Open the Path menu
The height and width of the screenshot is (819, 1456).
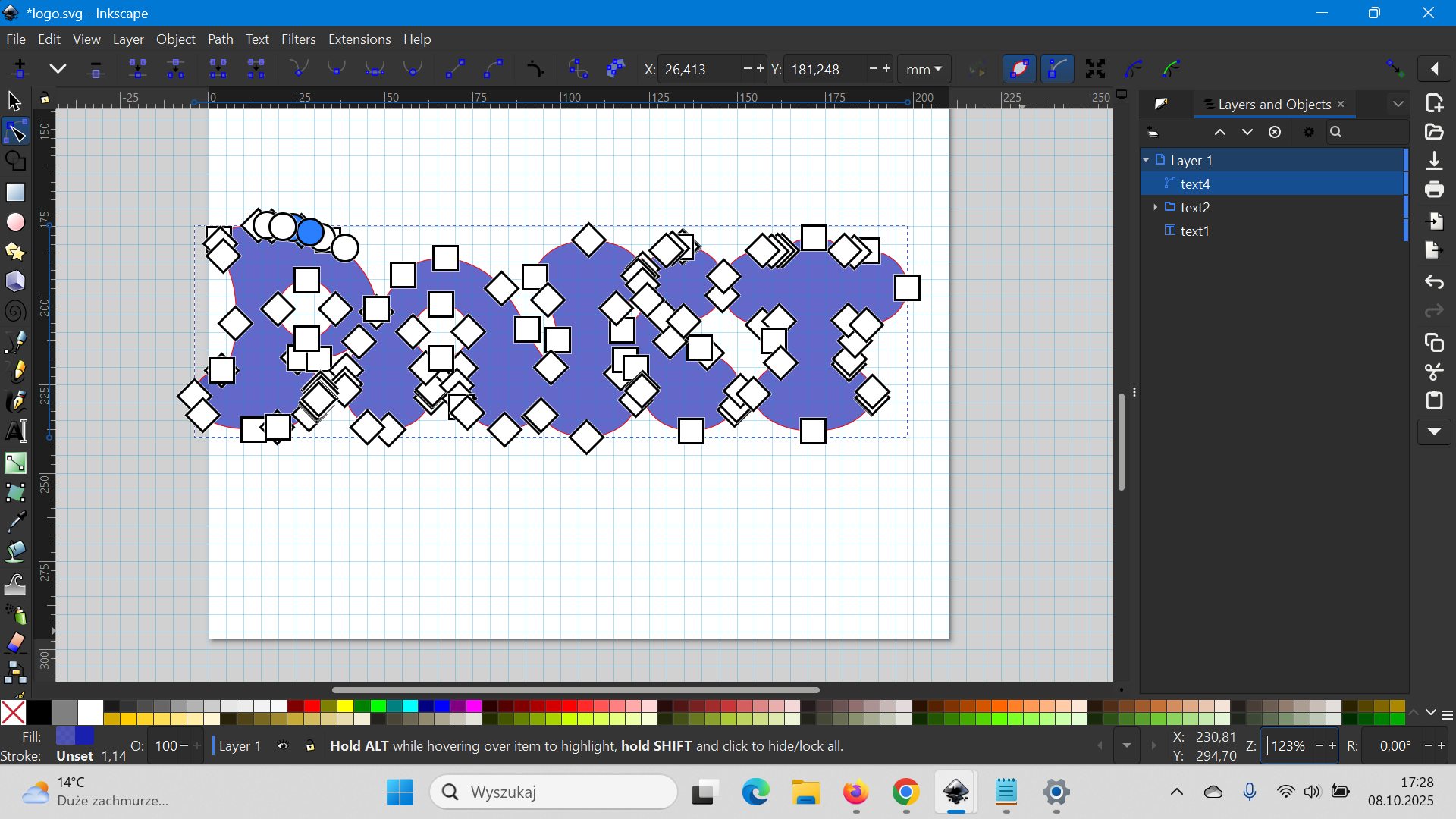tap(220, 39)
